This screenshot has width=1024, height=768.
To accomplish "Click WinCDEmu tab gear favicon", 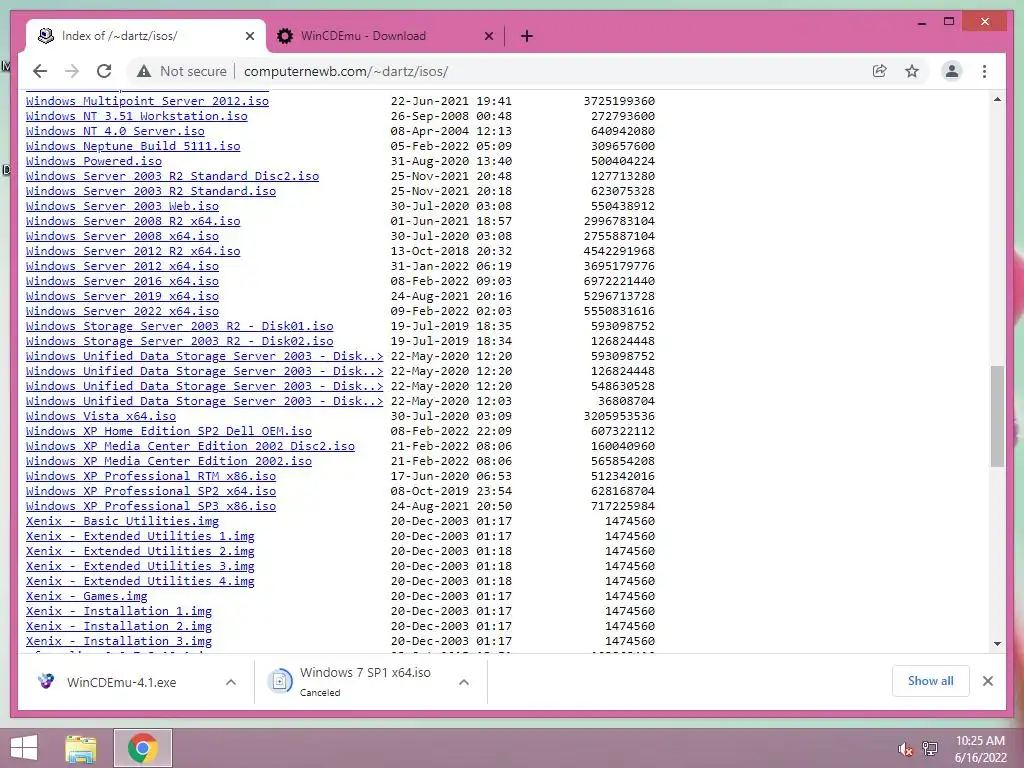I will [285, 36].
